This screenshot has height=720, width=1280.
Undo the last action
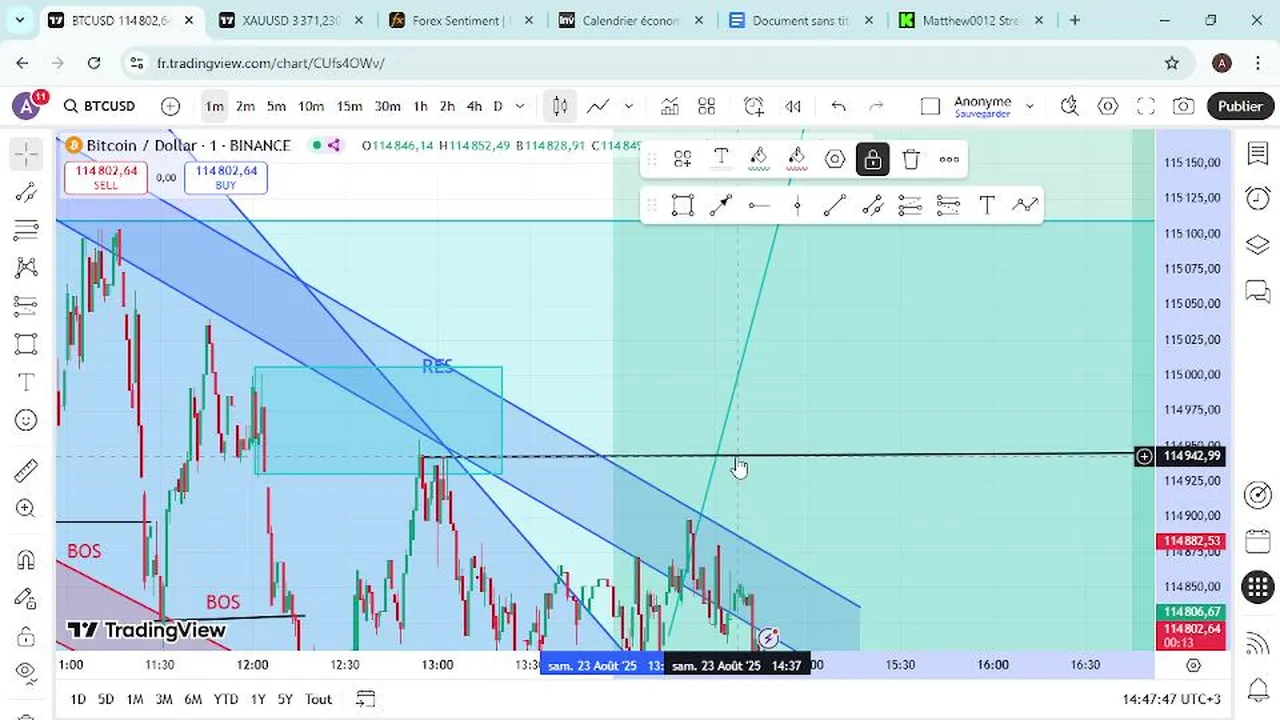click(838, 106)
